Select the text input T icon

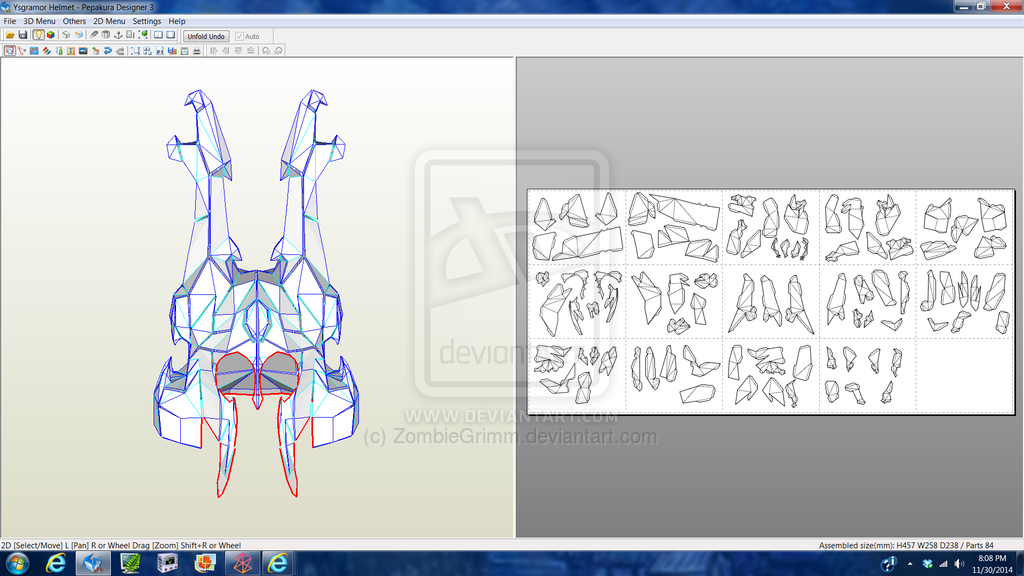(x=71, y=51)
